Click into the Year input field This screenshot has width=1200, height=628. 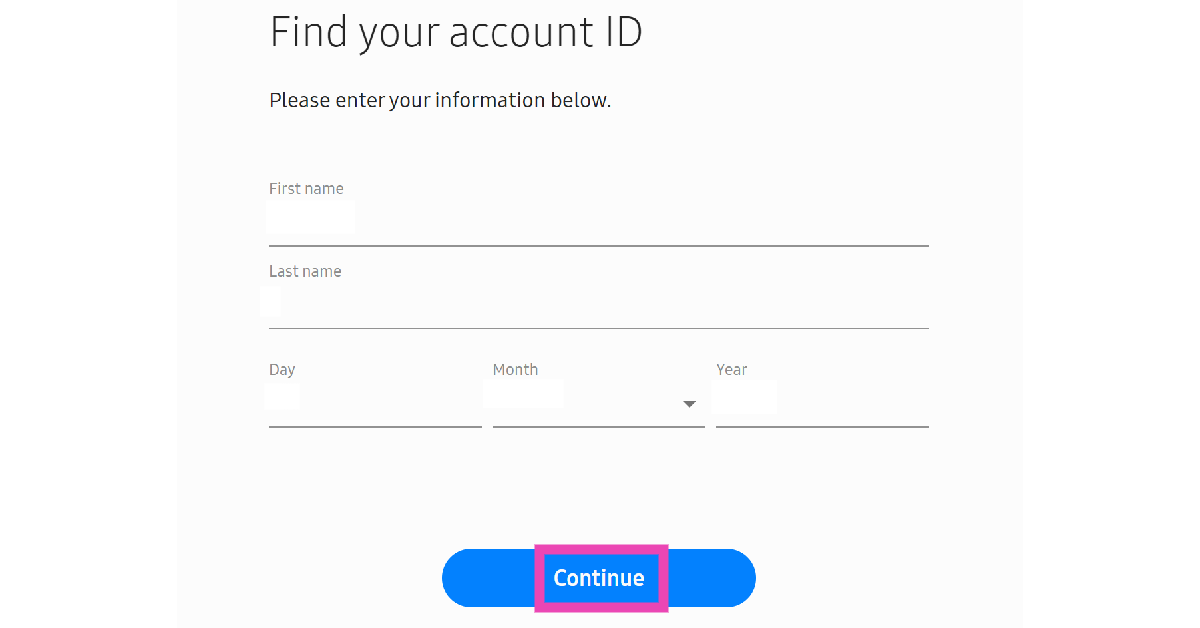822,403
